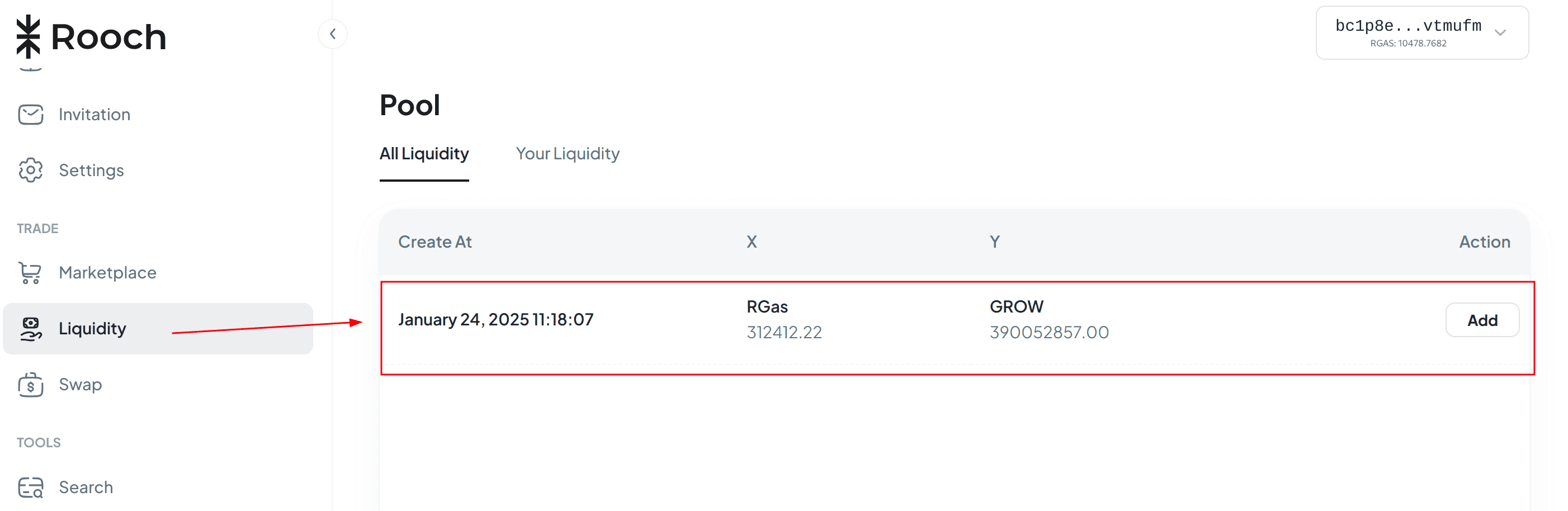Click the Swap dollar bag icon
The width and height of the screenshot is (1568, 511).
point(30,385)
